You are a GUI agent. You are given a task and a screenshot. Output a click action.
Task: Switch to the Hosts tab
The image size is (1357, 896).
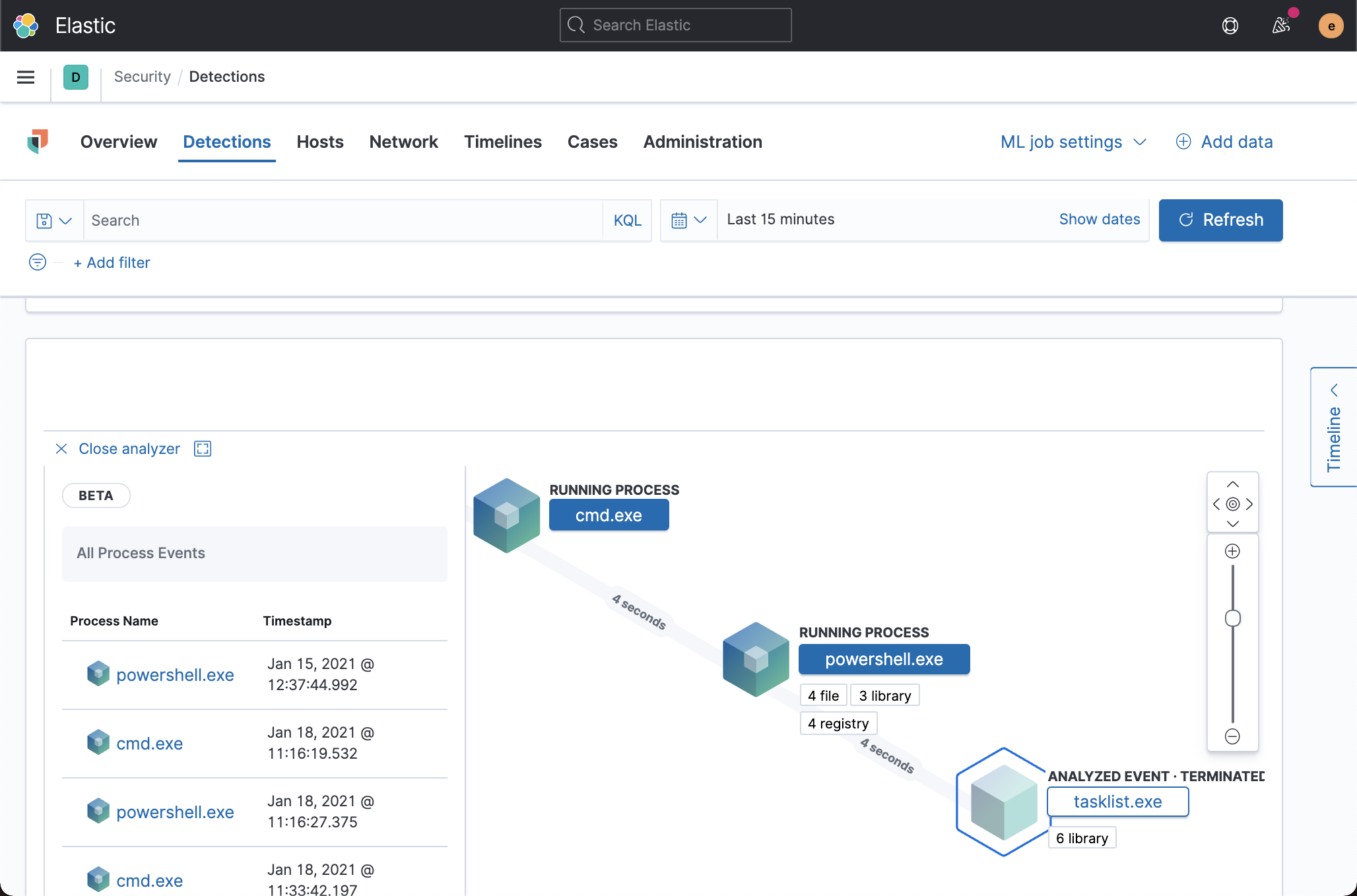(x=320, y=141)
